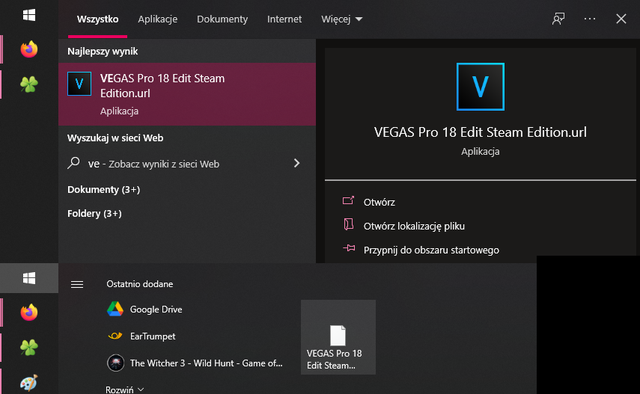
Task: Click the small VEGAS icon in best result
Action: coord(79,84)
